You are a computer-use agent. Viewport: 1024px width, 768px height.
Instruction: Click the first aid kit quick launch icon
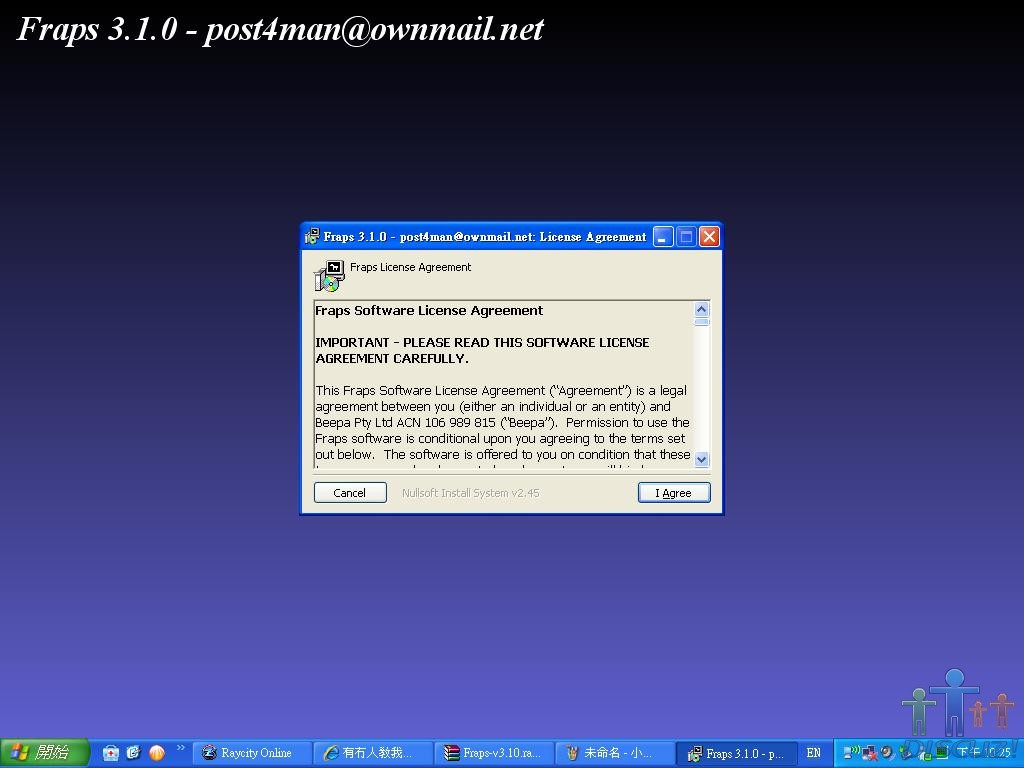pyautogui.click(x=111, y=753)
